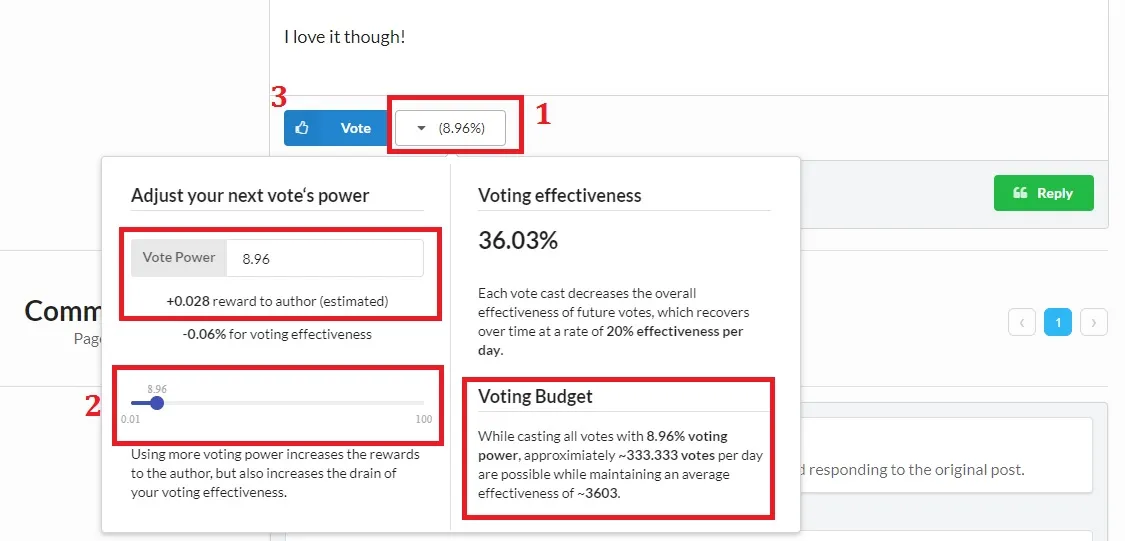
Task: Click the "I love it though!" comment text
Action: click(345, 37)
